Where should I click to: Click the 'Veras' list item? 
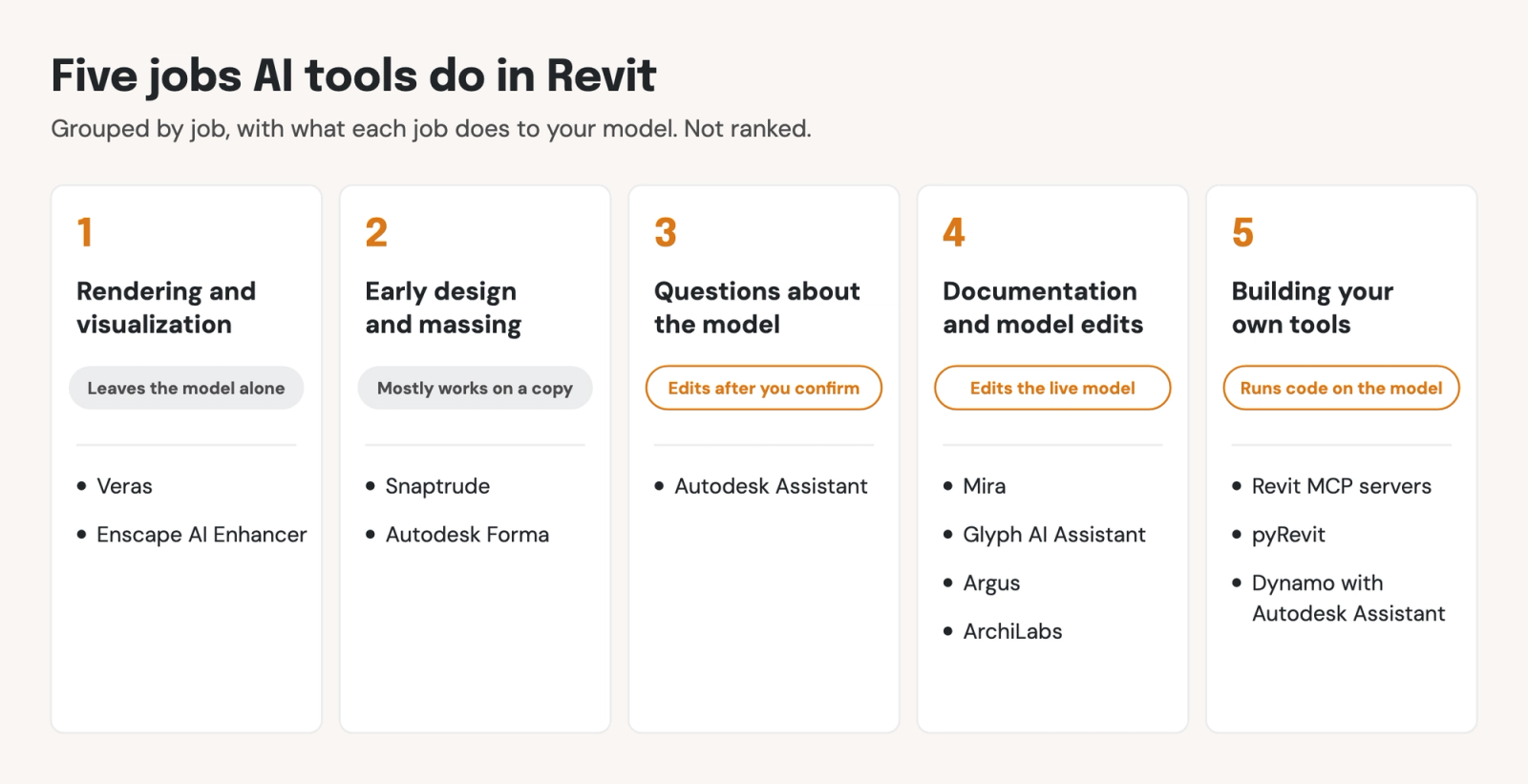pos(124,486)
